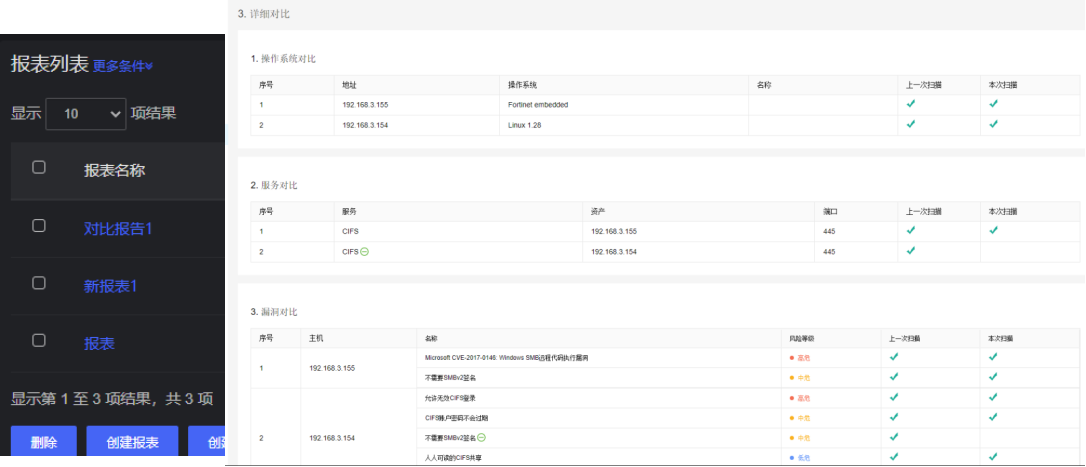Click 本次扫描 checkmark for Linux 1.28 row
Viewport: 1086px width, 467px height.
coord(993,124)
